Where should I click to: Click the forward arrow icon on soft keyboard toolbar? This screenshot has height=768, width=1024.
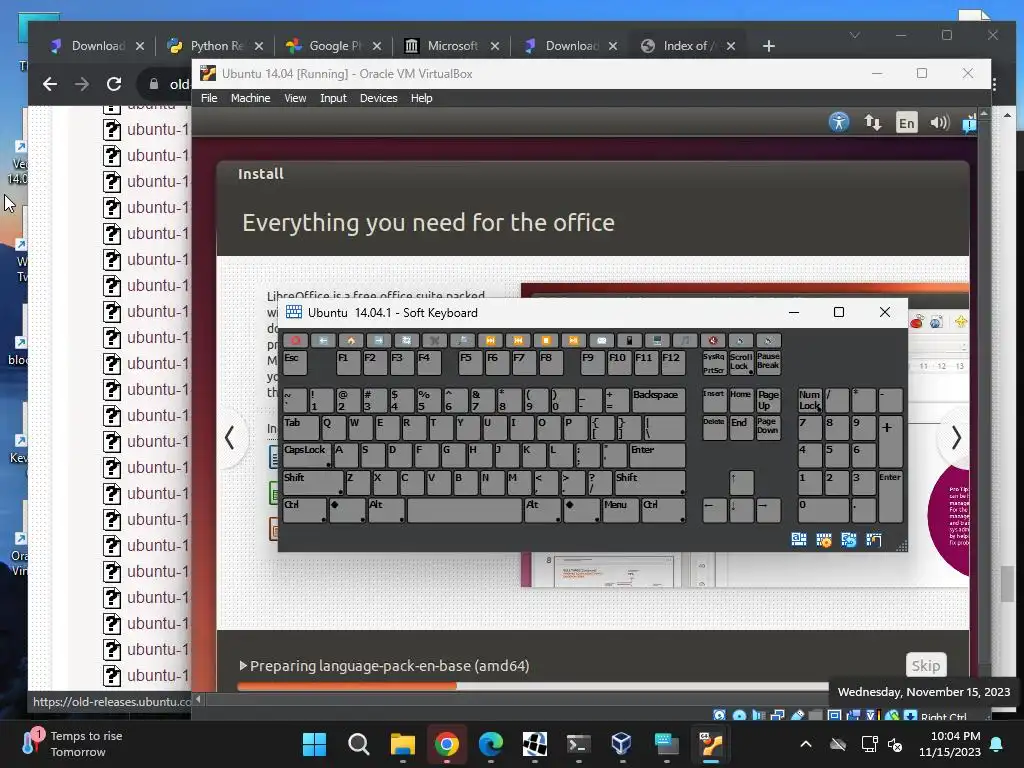(x=378, y=340)
